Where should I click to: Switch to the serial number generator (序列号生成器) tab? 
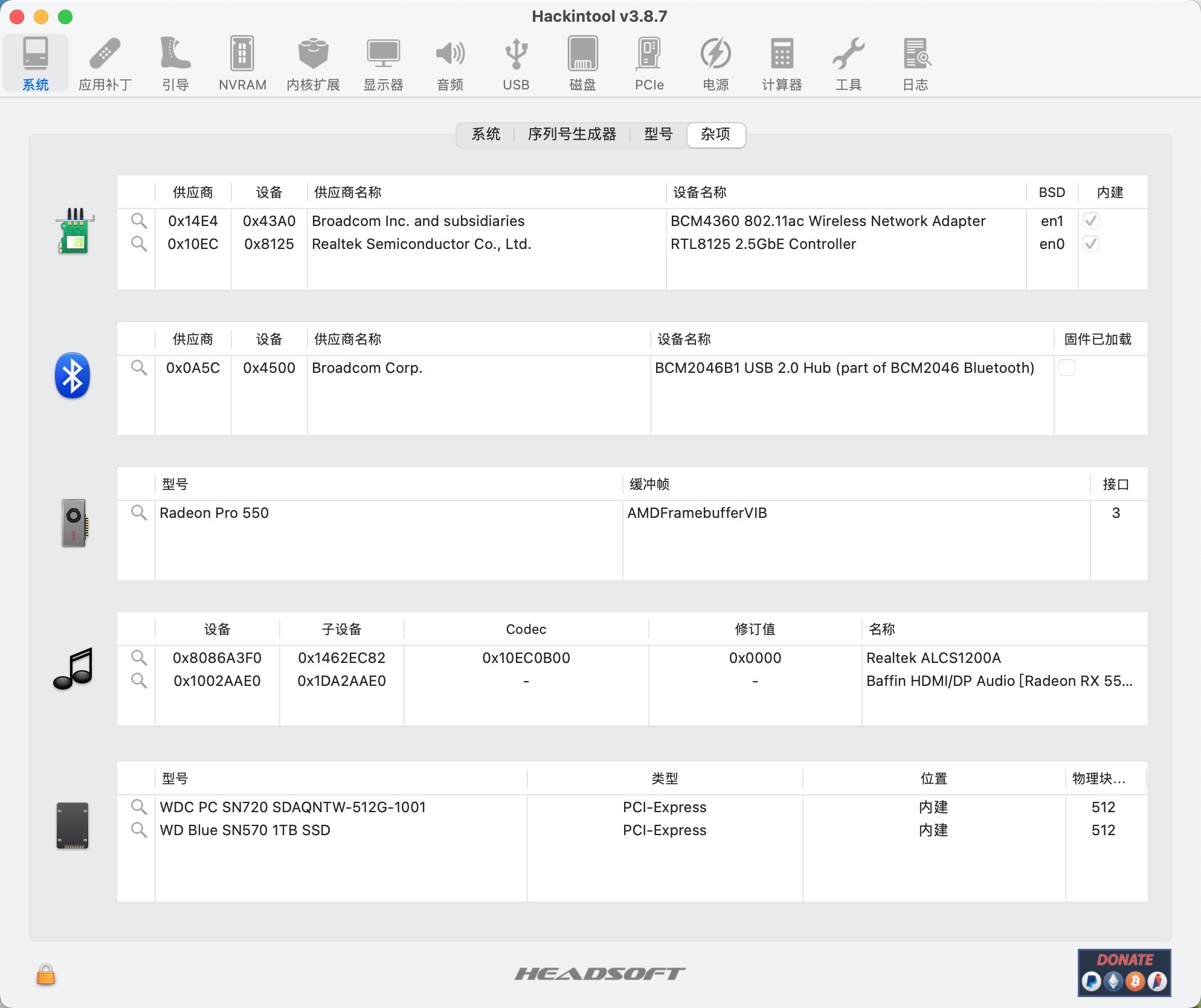tap(572, 134)
